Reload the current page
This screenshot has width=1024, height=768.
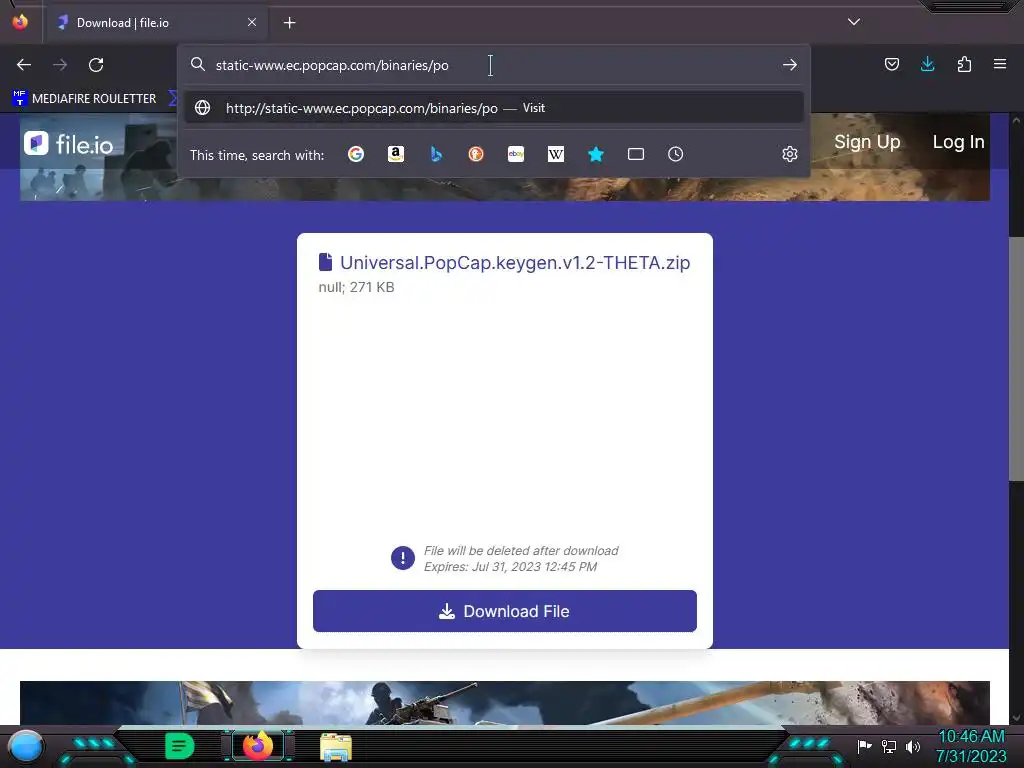pos(96,65)
